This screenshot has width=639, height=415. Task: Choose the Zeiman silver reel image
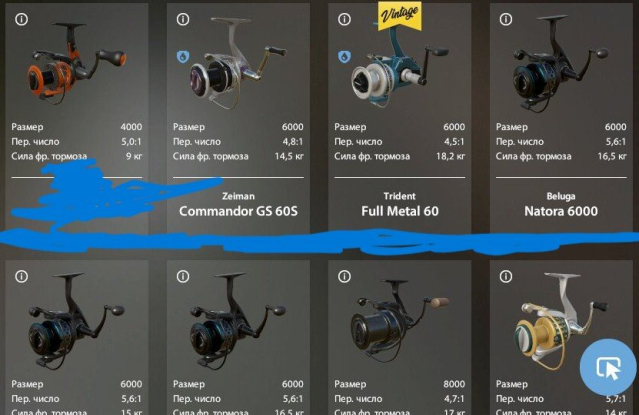pyautogui.click(x=238, y=62)
